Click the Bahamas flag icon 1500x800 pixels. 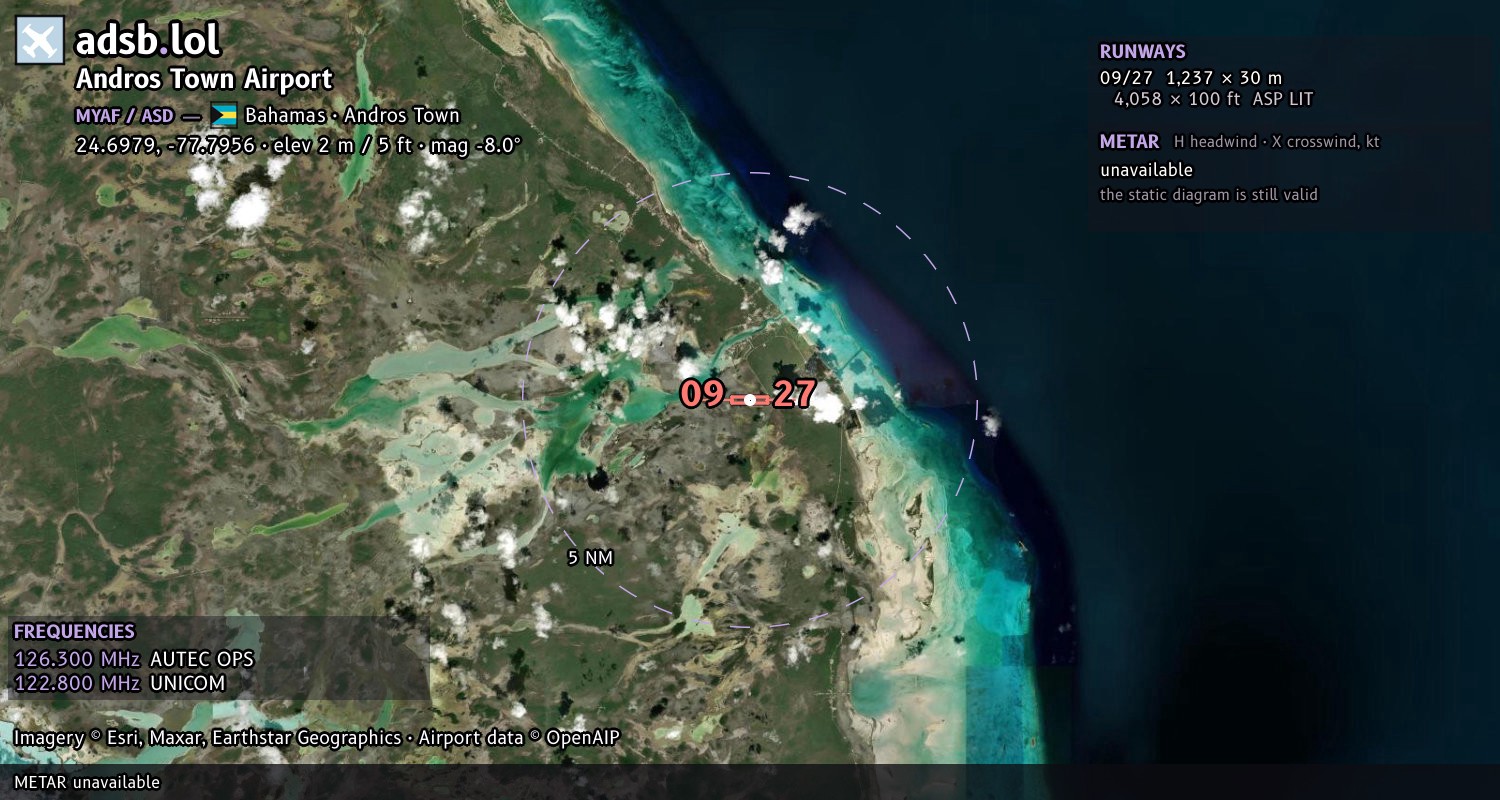[222, 115]
